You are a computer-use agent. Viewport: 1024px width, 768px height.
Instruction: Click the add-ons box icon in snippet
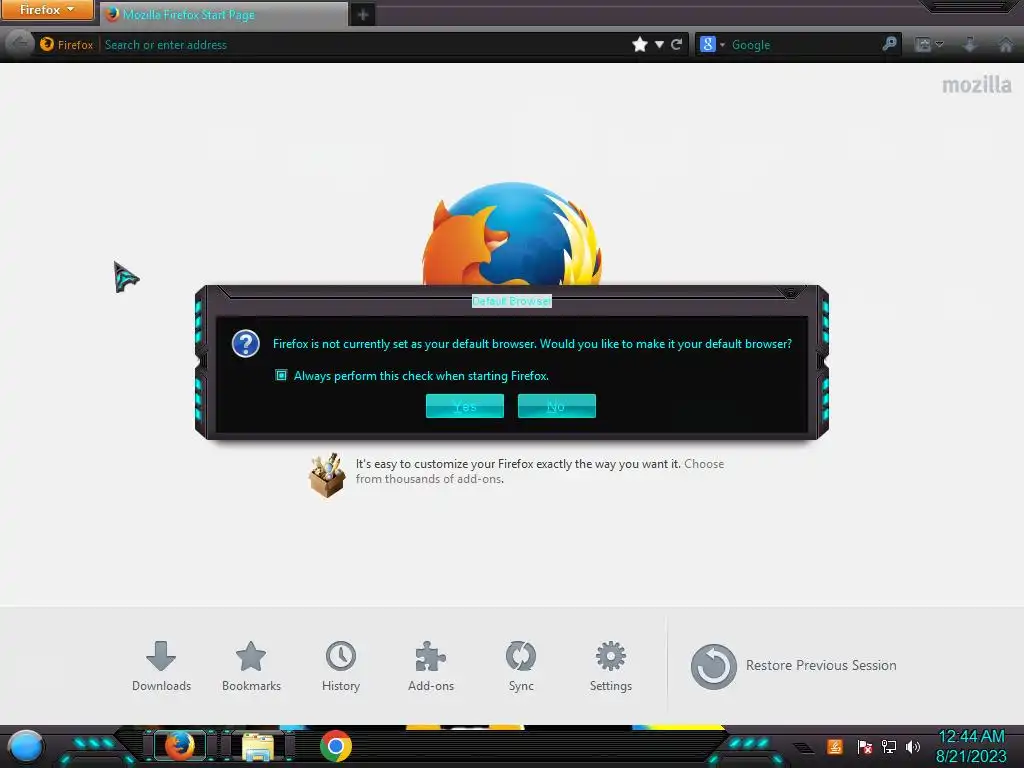(327, 475)
